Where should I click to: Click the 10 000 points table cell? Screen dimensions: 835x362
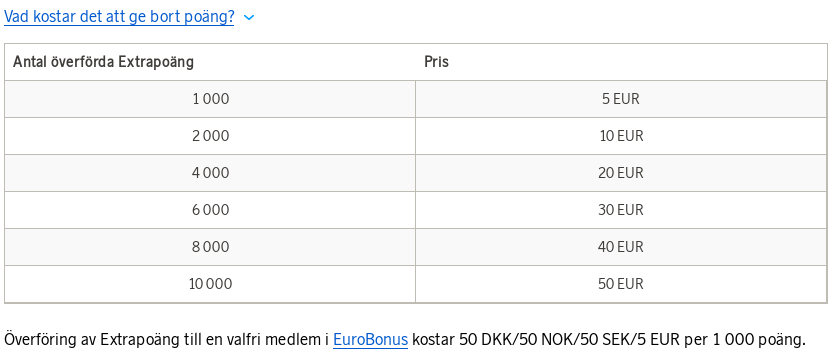click(210, 284)
